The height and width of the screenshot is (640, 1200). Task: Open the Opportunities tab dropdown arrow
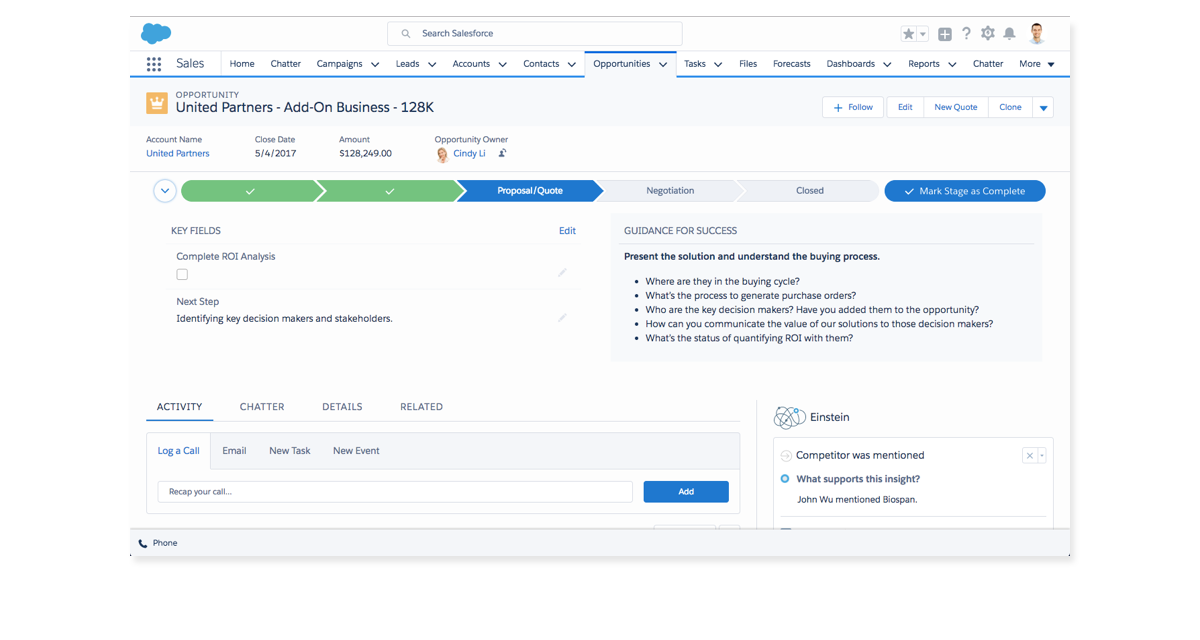663,64
